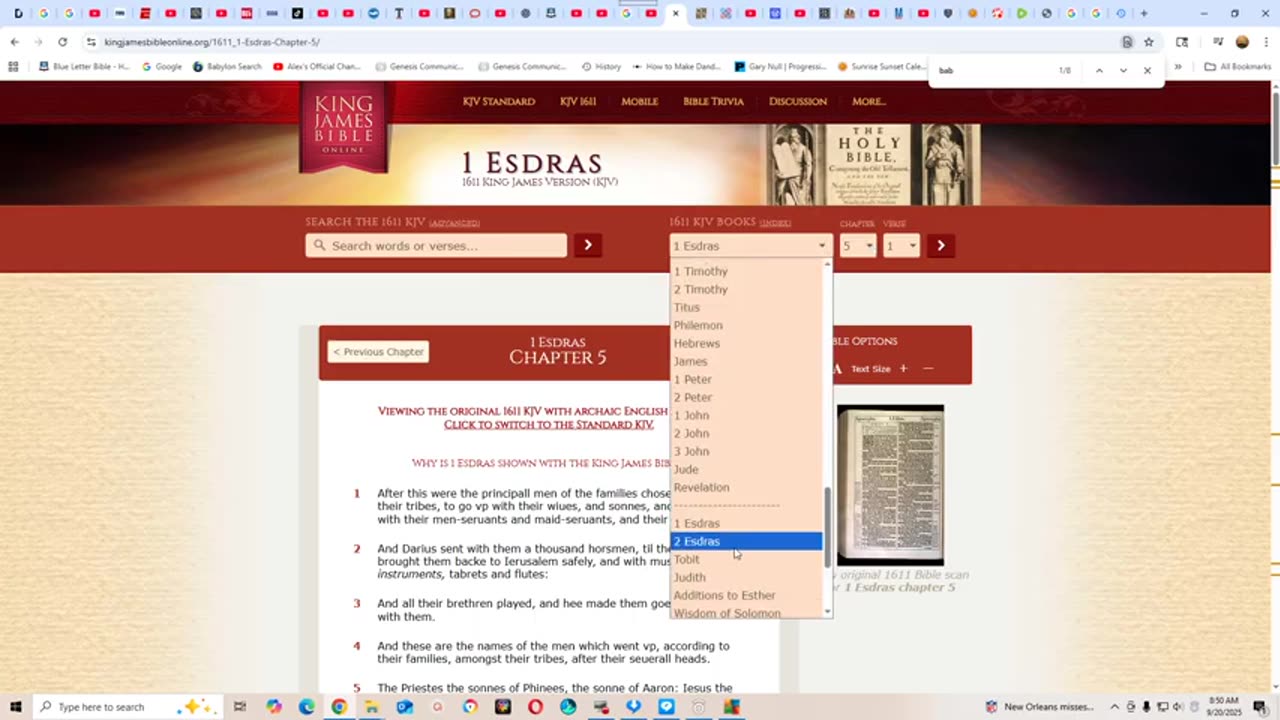Open File Explorer from the taskbar
Image resolution: width=1280 pixels, height=720 pixels.
coord(371,707)
